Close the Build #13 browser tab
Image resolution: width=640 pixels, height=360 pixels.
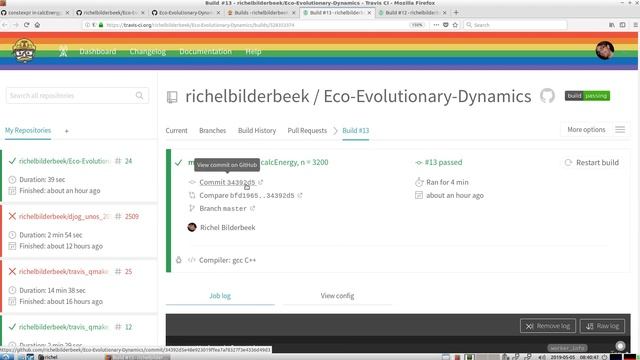click(369, 13)
